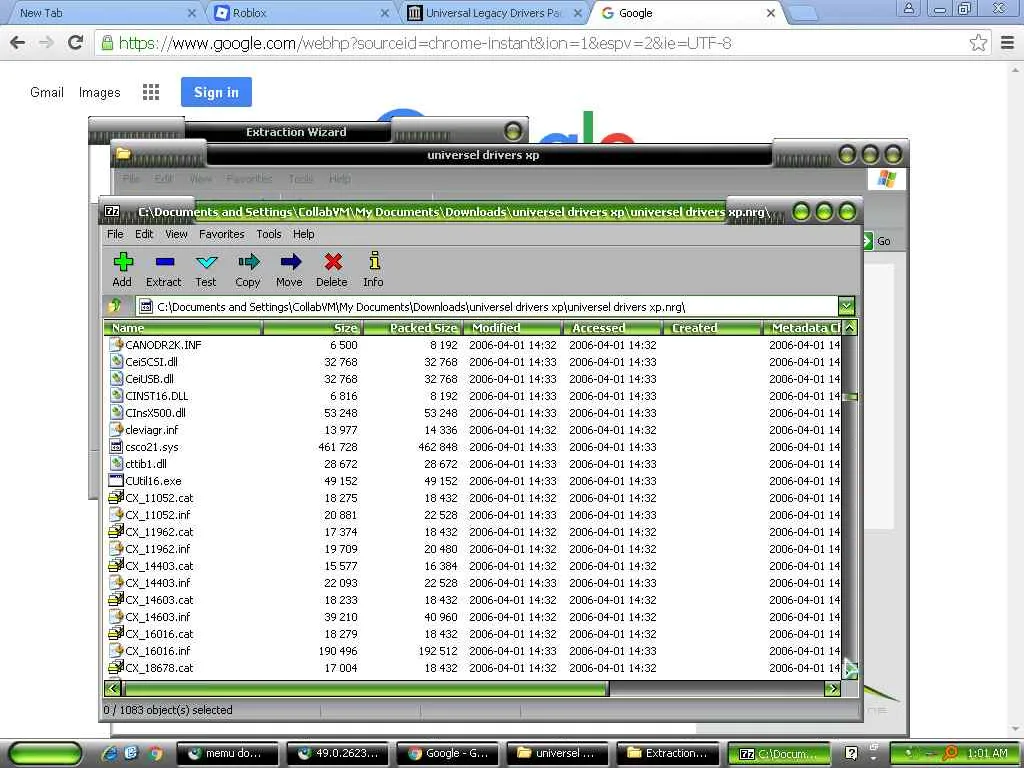
Task: Open the Tools menu in 7-Zip
Action: click(x=269, y=234)
